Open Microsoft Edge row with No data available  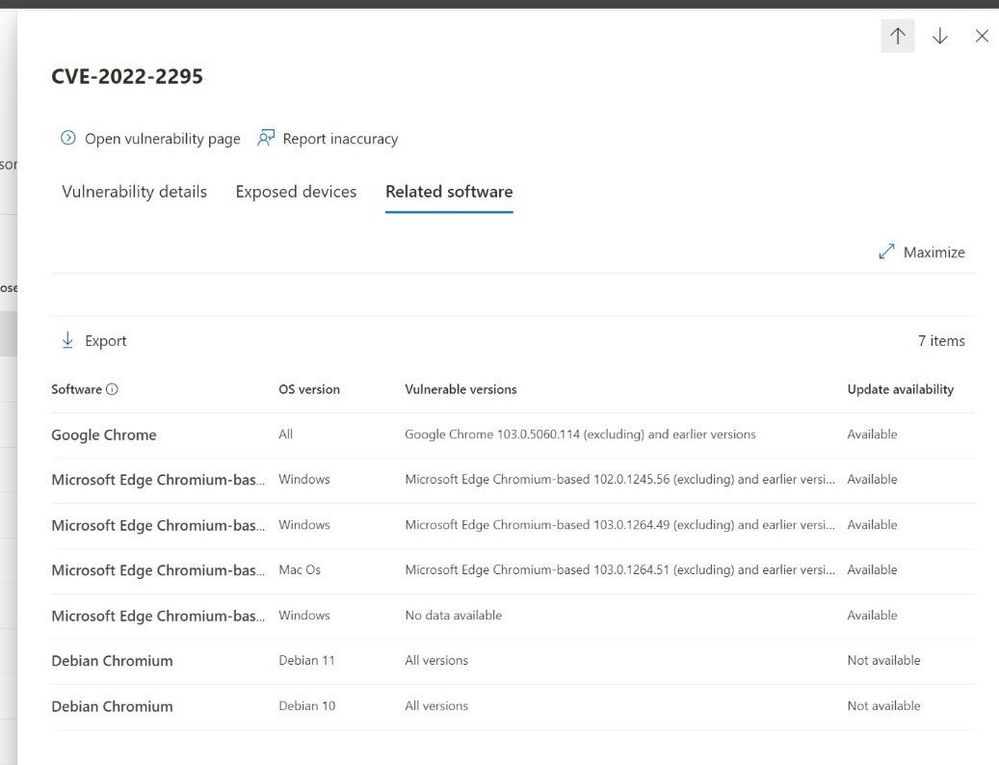513,616
